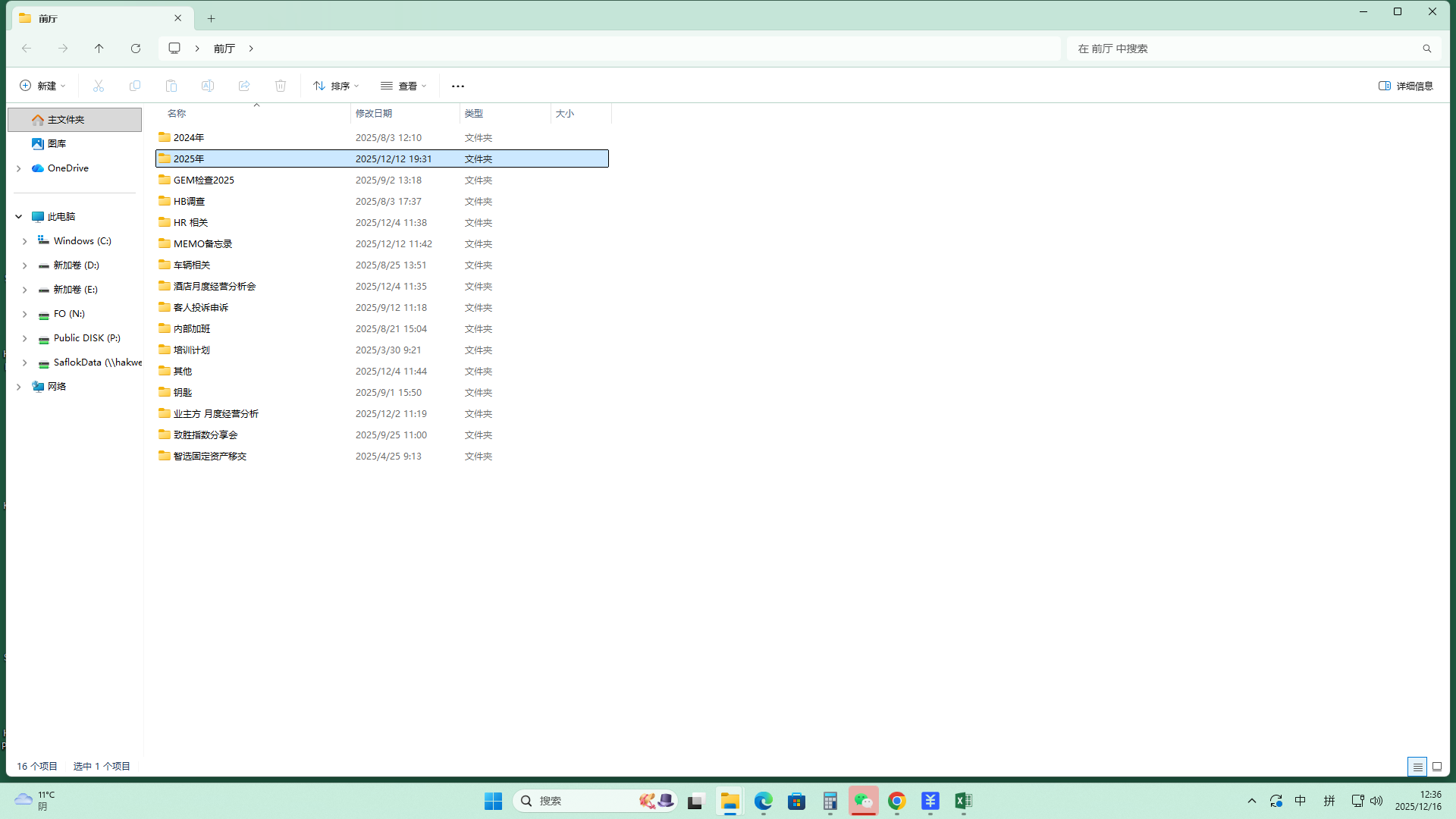Click the 在 前厅 中搜索 search field
This screenshot has height=819, width=1456.
1244,49
